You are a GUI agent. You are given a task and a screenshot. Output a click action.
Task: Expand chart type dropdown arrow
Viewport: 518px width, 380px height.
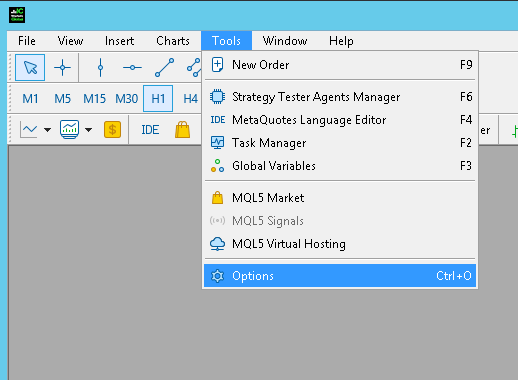(x=48, y=130)
